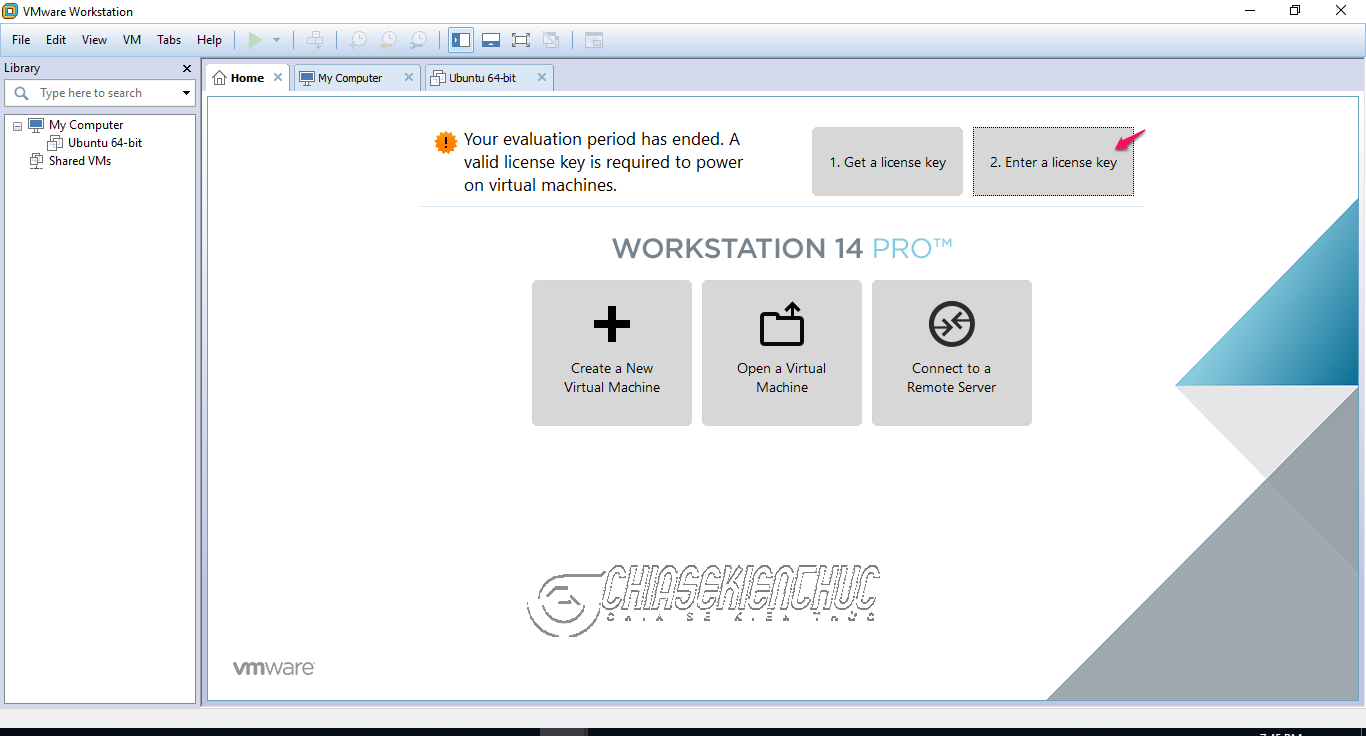This screenshot has height=736, width=1366.
Task: Click the WORKSTATION 14 PRO heading
Action: [x=782, y=249]
